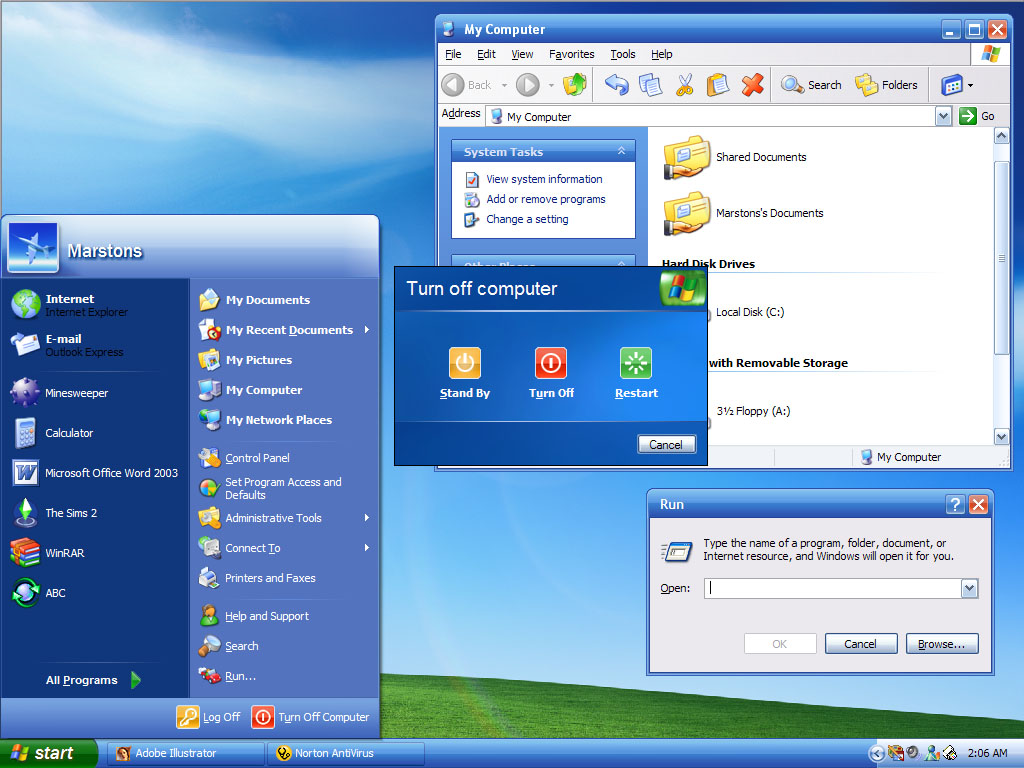Click My Computer window scroll down arrow
1024x768 pixels.
click(x=1002, y=436)
